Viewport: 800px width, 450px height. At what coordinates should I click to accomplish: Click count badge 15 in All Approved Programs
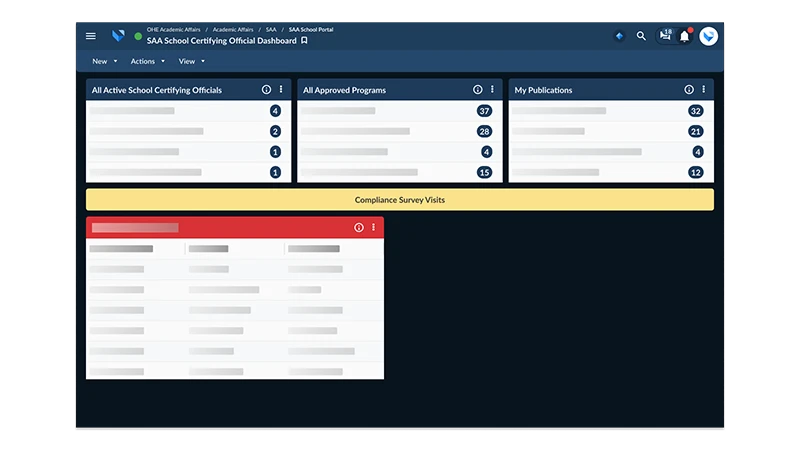point(484,172)
